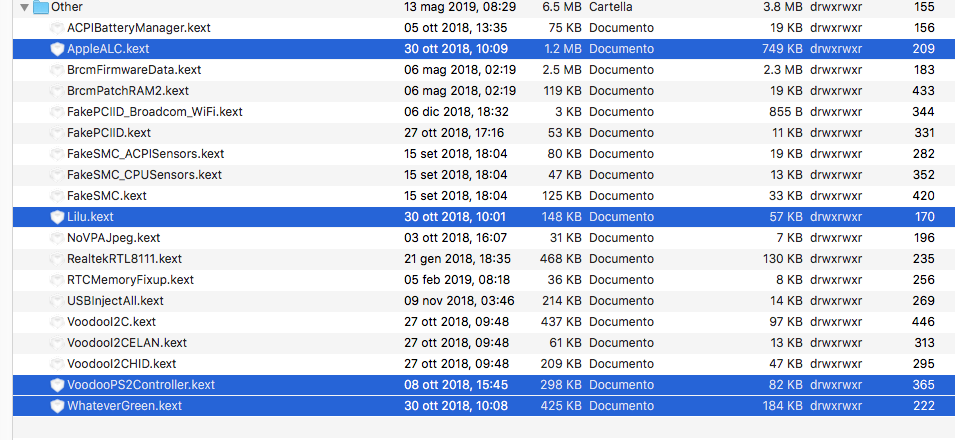The width and height of the screenshot is (955, 440).
Task: Click the date 13 mag 2019, 08:29
Action: pyautogui.click(x=459, y=7)
